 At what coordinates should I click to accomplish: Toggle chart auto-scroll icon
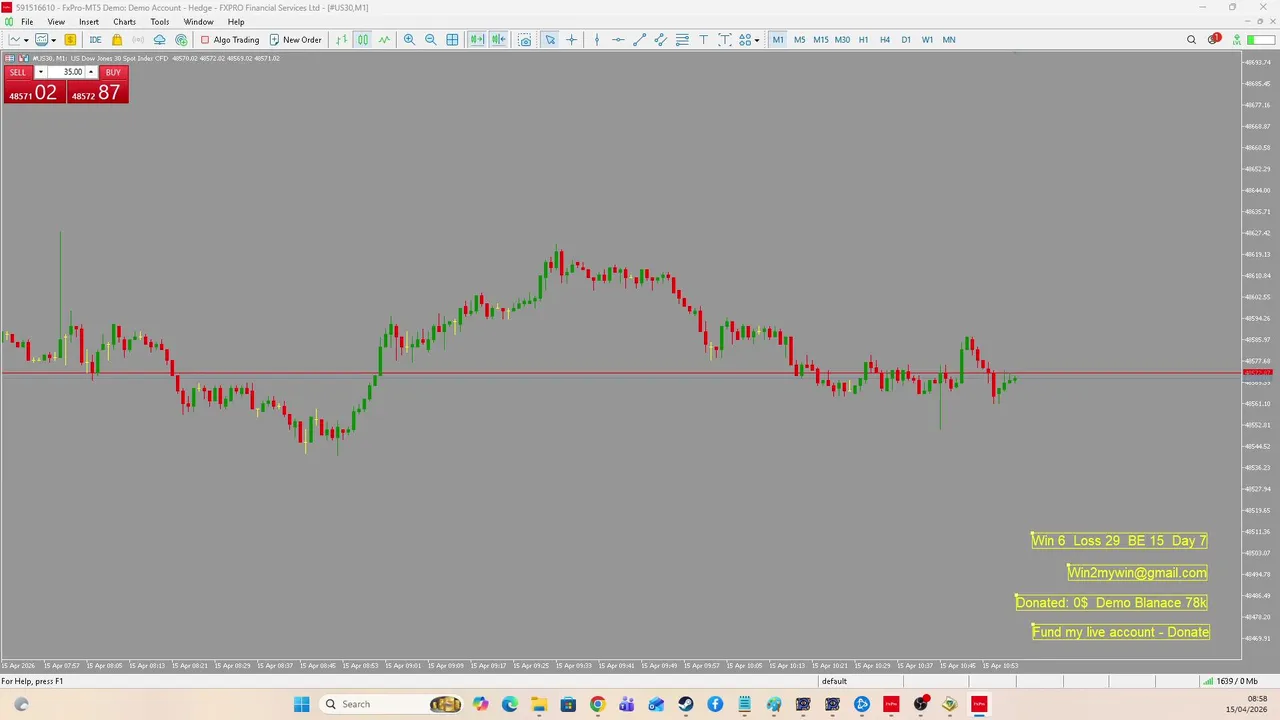pyautogui.click(x=477, y=40)
